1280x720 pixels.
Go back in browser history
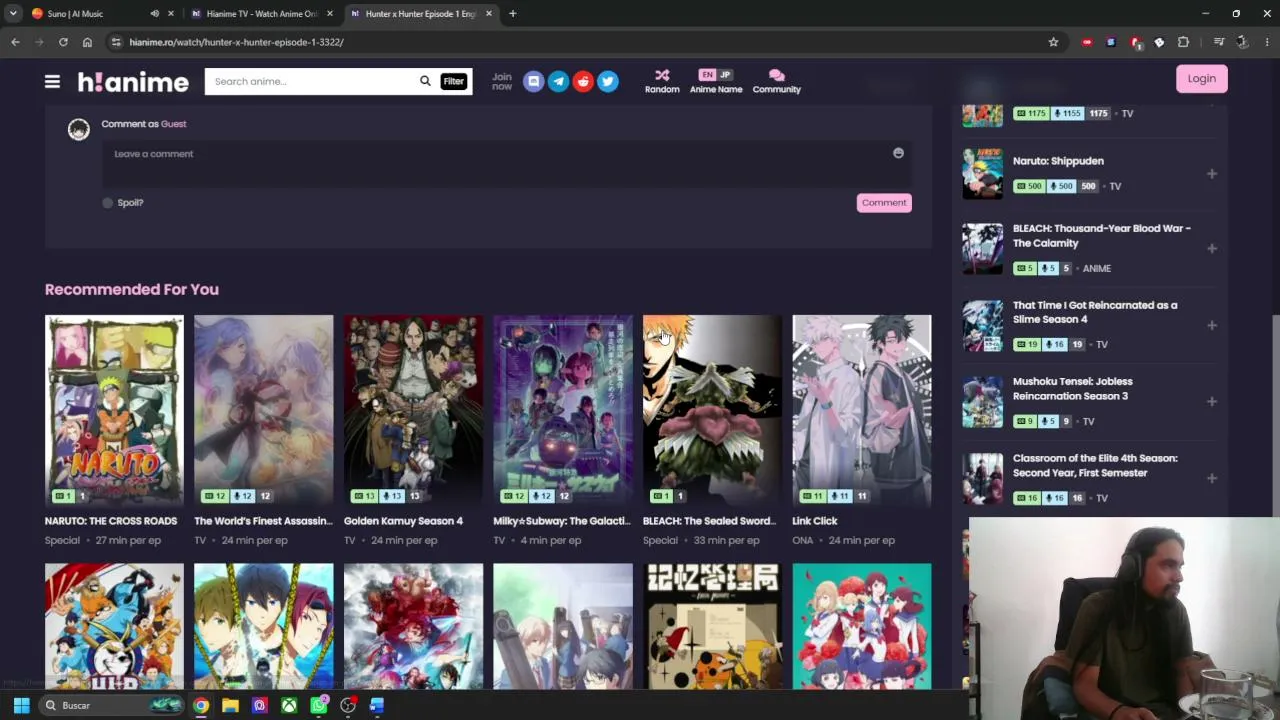coord(15,42)
